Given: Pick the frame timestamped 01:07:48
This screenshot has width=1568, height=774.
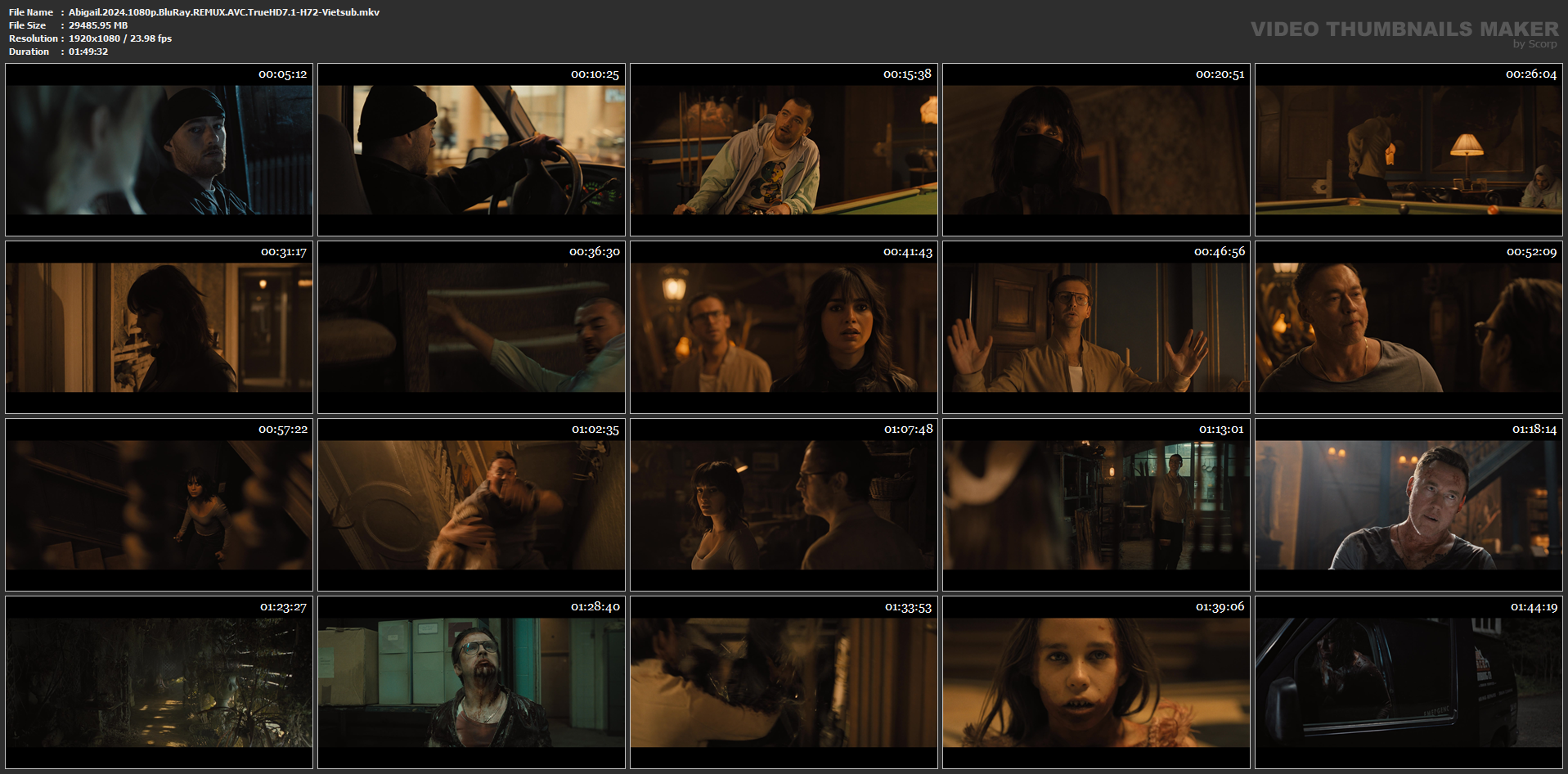Looking at the screenshot, I should (784, 505).
